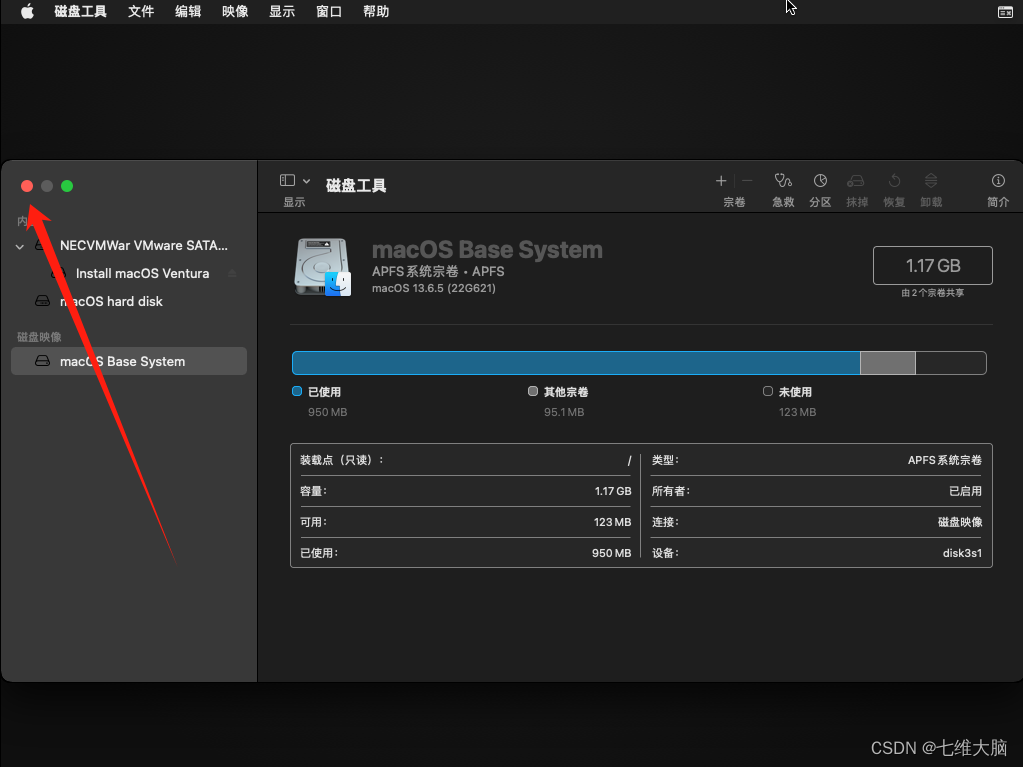Viewport: 1023px width, 767px height.
Task: Click the 其他宗卷 gray legend swatch
Action: coord(533,391)
